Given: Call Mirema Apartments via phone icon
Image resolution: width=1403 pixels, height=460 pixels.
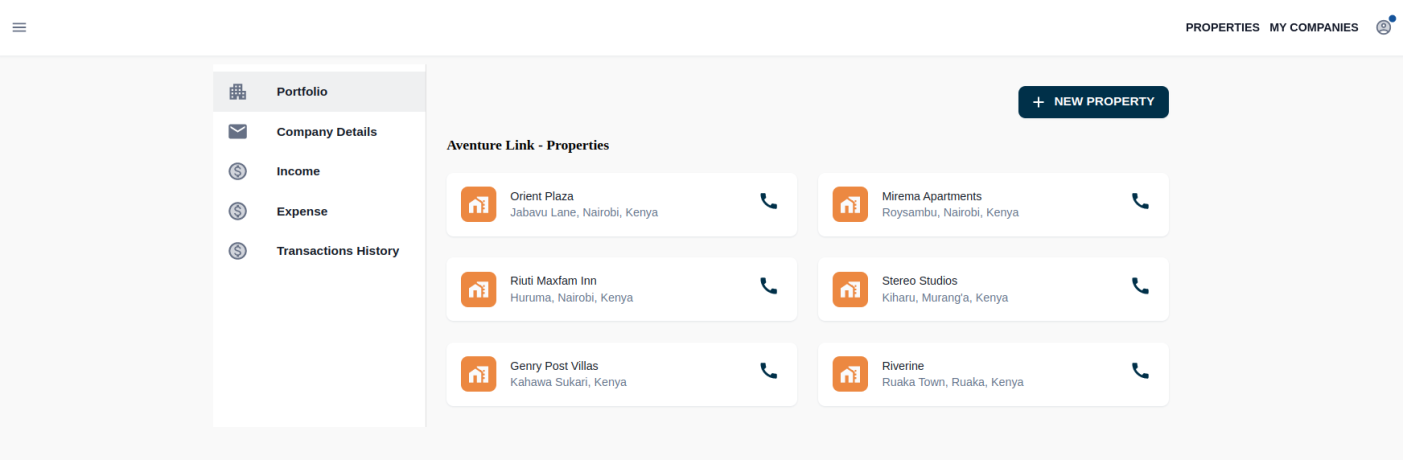Looking at the screenshot, I should tap(1140, 201).
